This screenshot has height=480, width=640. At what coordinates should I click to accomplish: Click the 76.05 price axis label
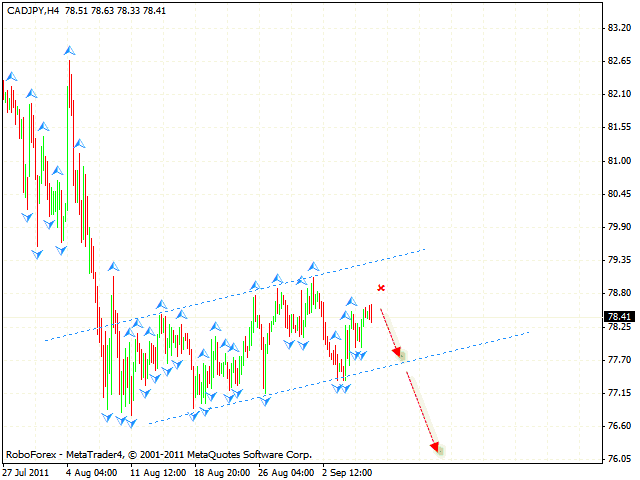(x=619, y=459)
